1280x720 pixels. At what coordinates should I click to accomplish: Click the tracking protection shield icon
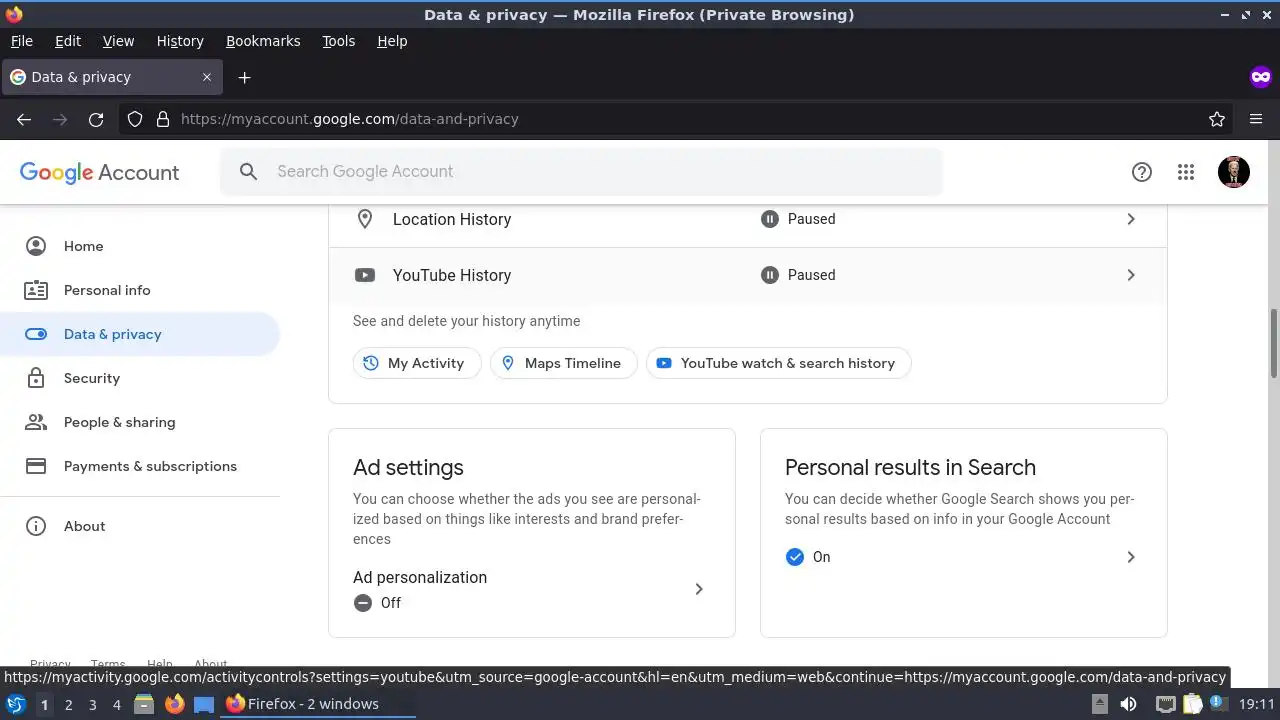point(135,119)
